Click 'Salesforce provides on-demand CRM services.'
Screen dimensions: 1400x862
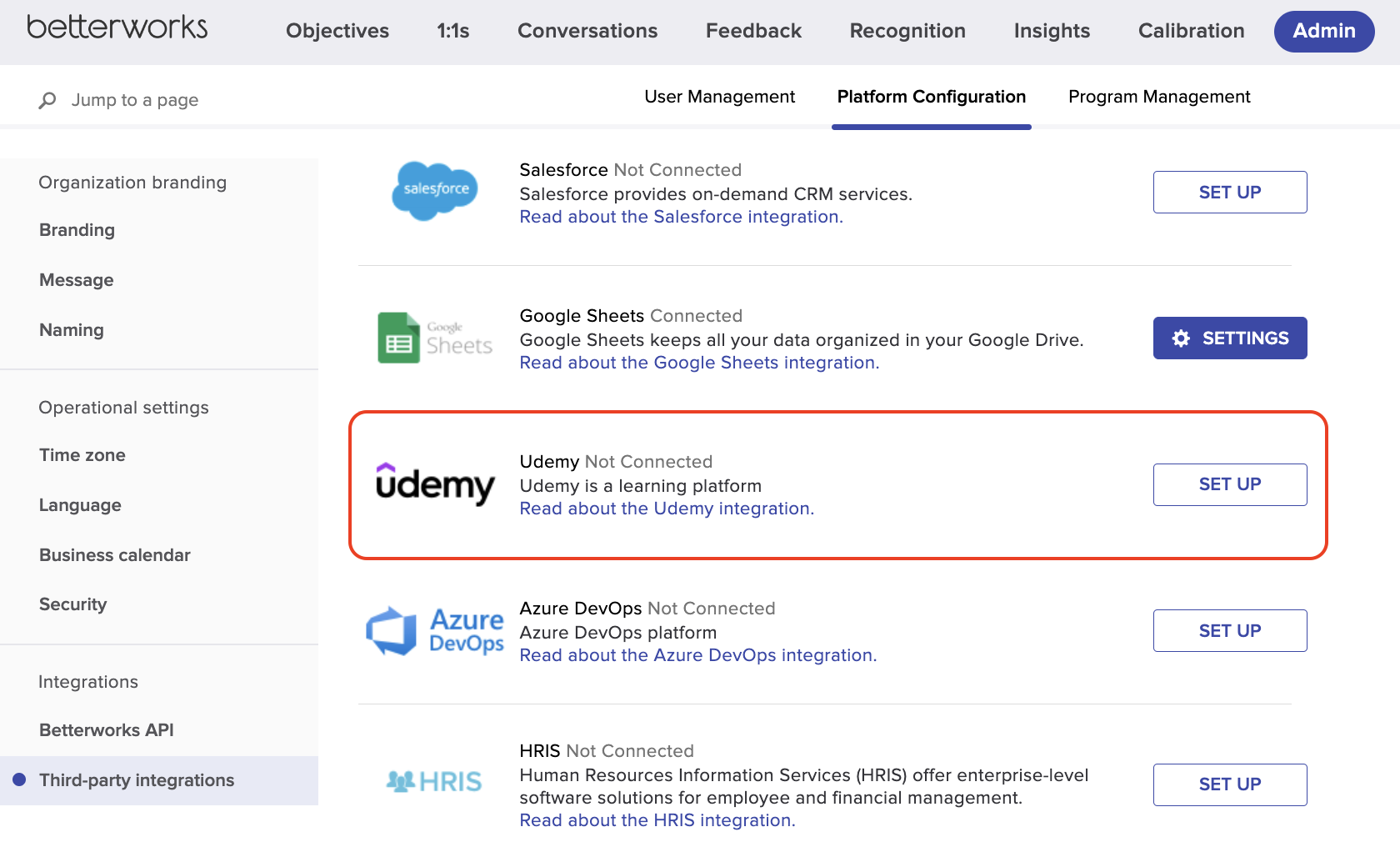(716, 194)
